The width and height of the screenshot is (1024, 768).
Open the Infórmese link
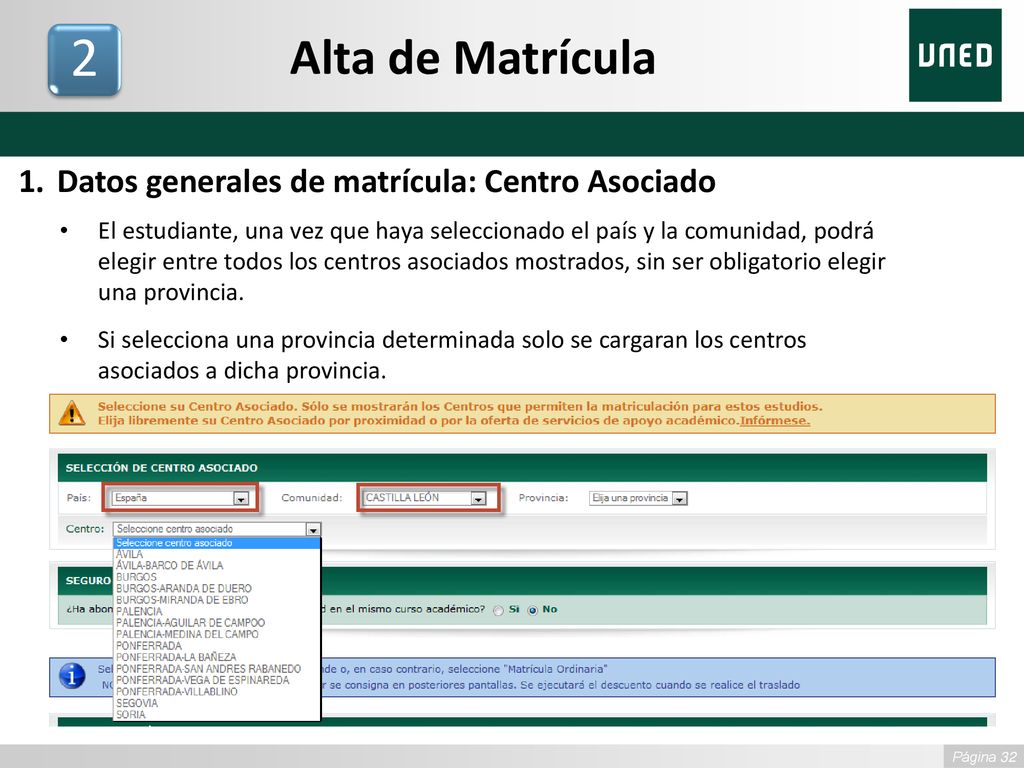click(775, 421)
